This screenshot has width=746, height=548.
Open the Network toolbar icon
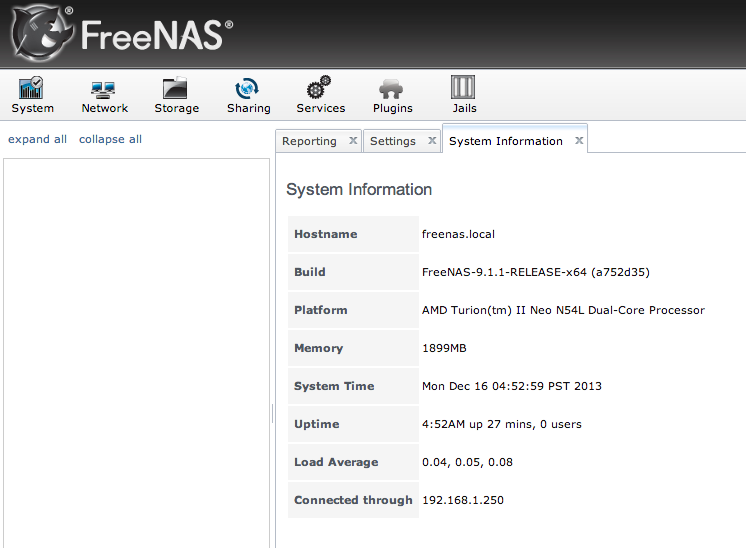coord(105,95)
